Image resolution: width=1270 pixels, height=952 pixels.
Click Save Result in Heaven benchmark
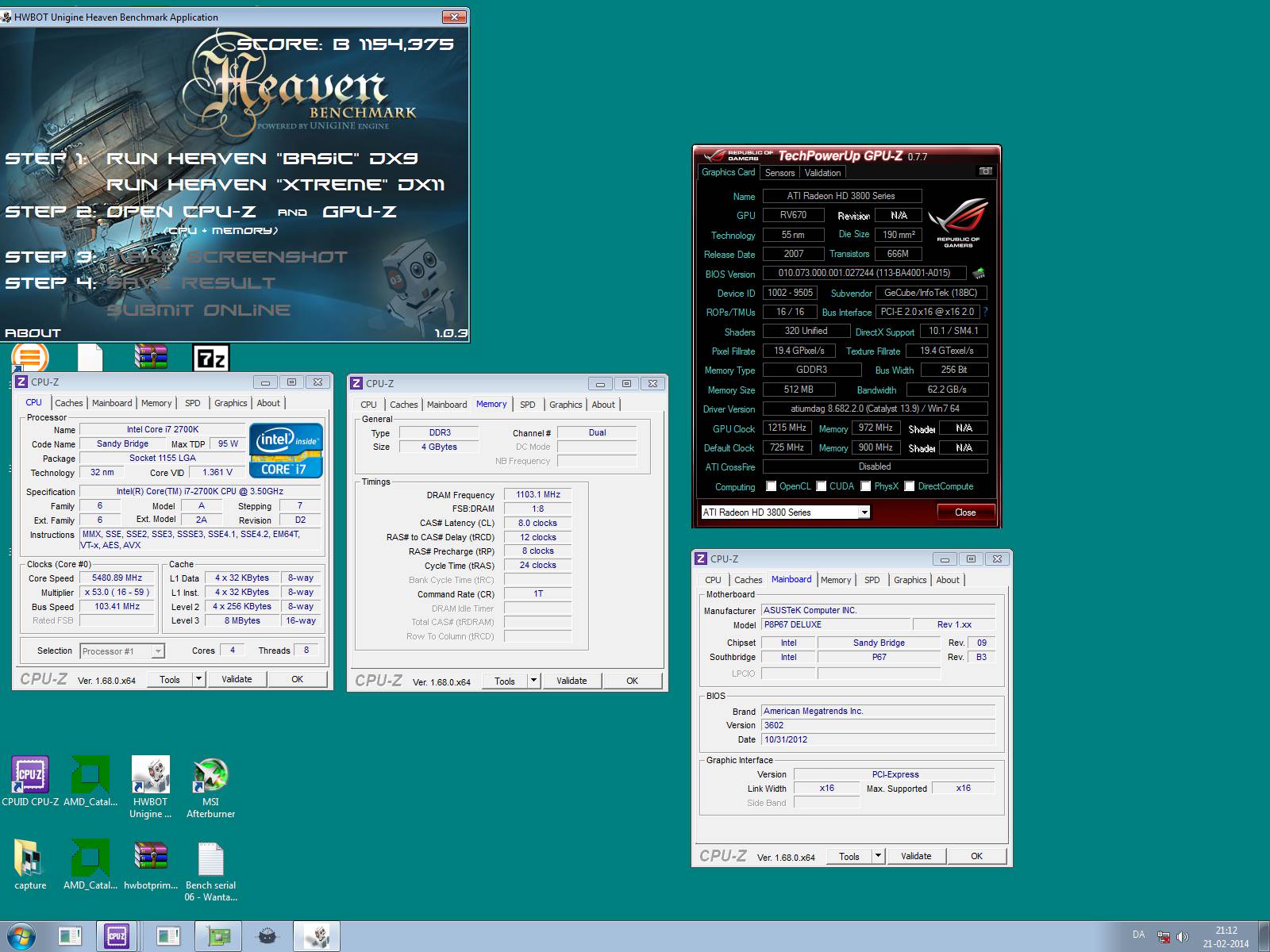190,283
